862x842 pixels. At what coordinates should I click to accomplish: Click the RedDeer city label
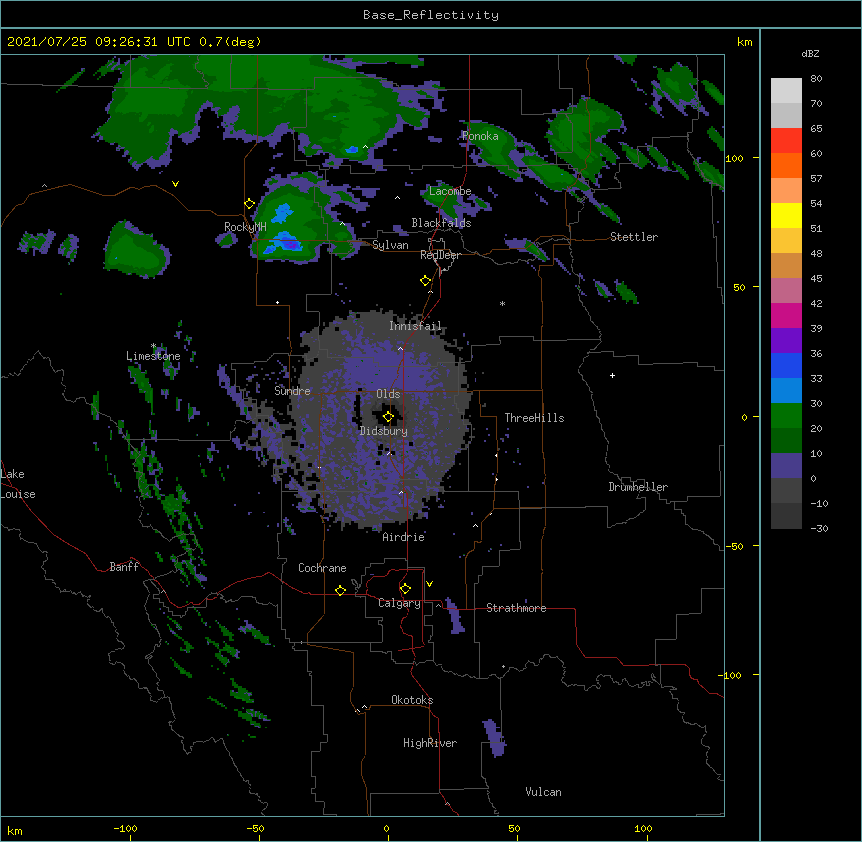[440, 255]
